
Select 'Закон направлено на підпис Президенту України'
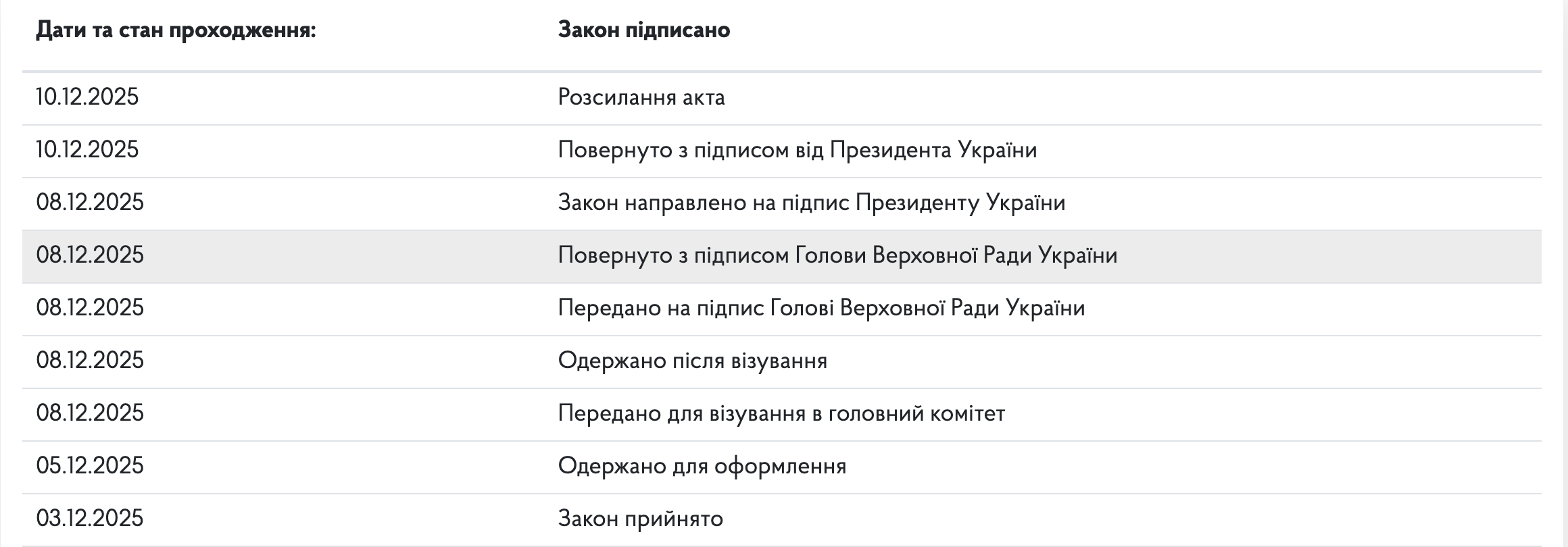pyautogui.click(x=811, y=203)
